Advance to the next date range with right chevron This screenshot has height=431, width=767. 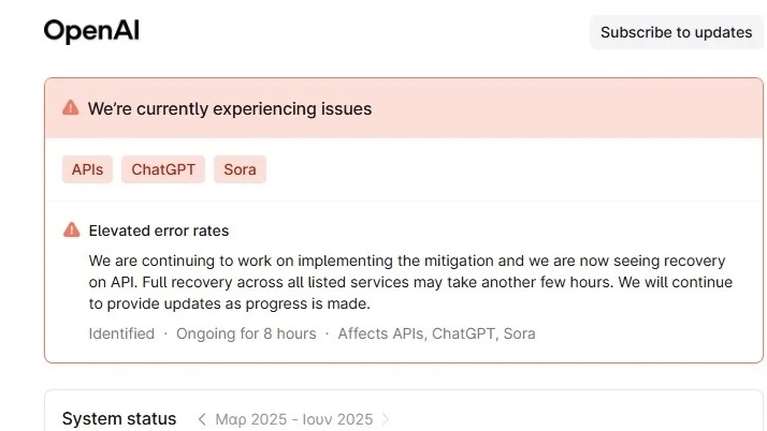pyautogui.click(x=386, y=419)
